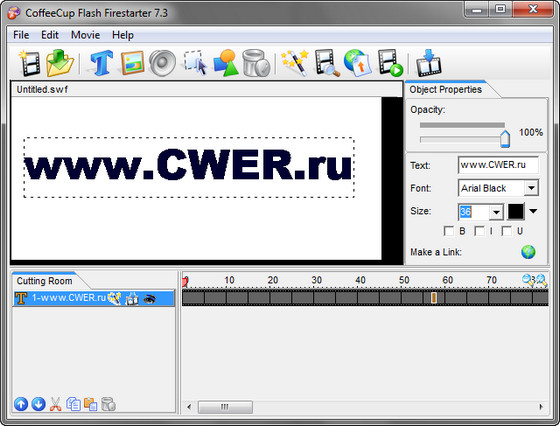Open the Edit menu
560x426 pixels.
50,35
